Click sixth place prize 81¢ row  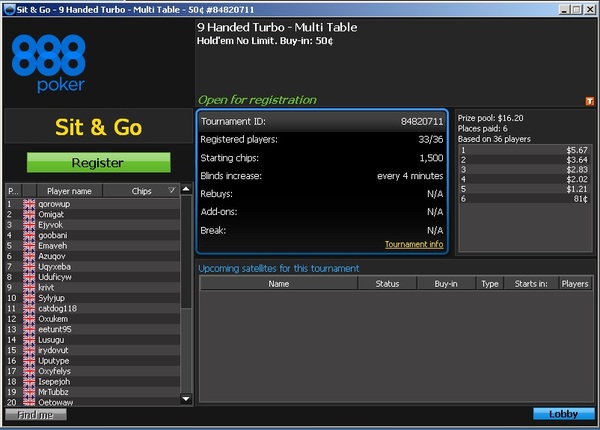pos(525,199)
